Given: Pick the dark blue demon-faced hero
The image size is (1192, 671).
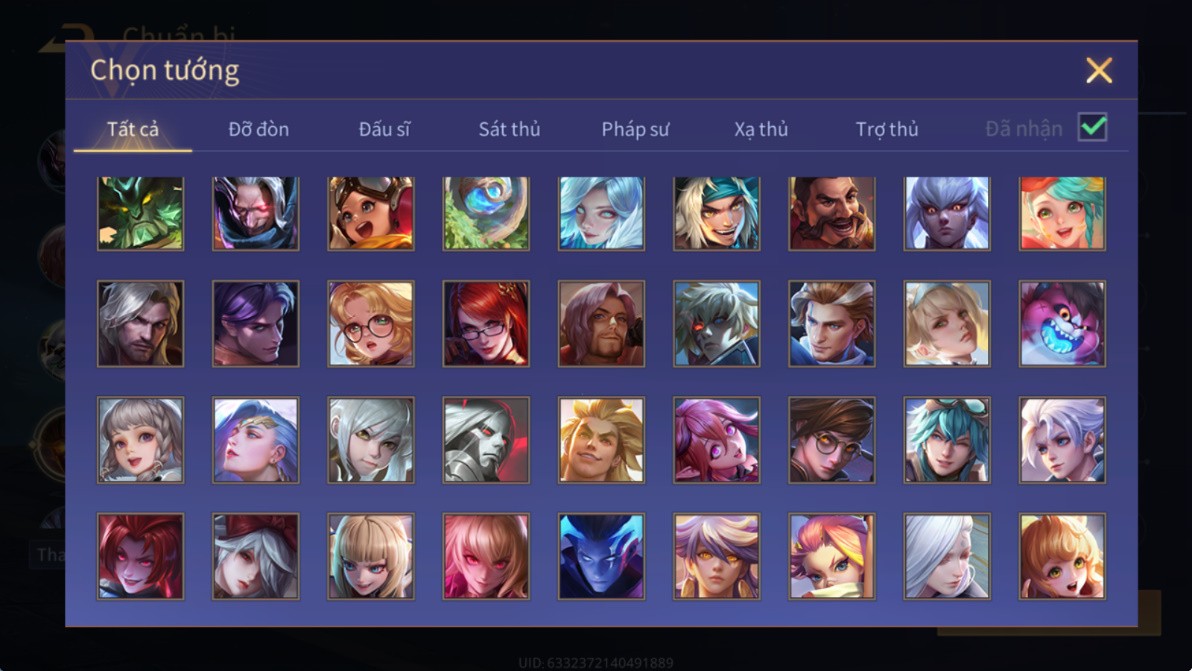Looking at the screenshot, I should coord(601,556).
